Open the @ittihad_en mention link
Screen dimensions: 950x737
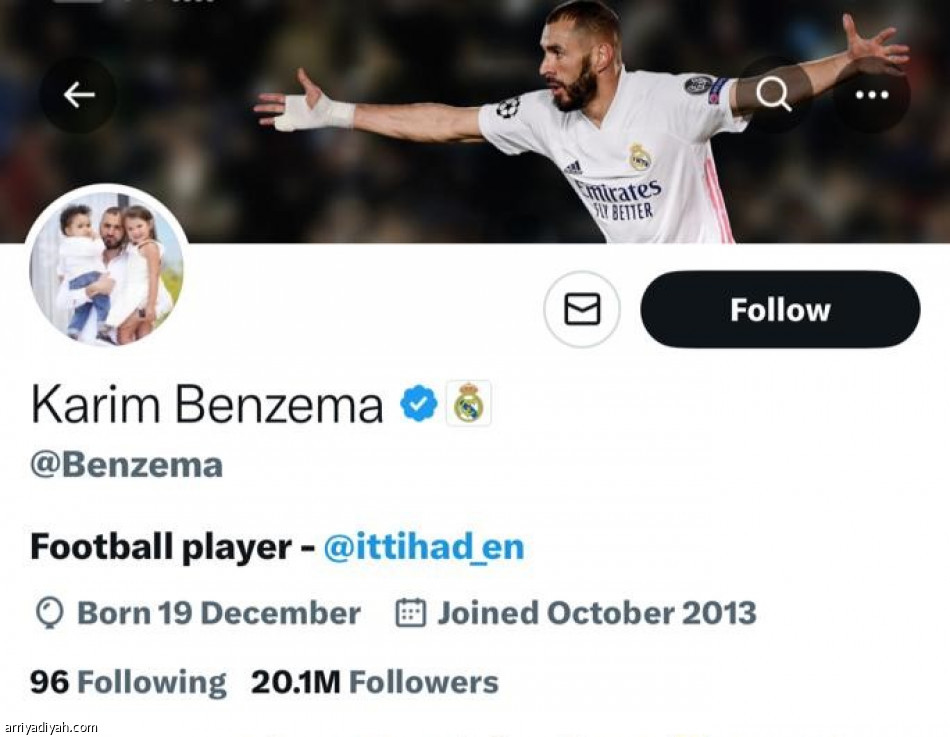pyautogui.click(x=423, y=547)
